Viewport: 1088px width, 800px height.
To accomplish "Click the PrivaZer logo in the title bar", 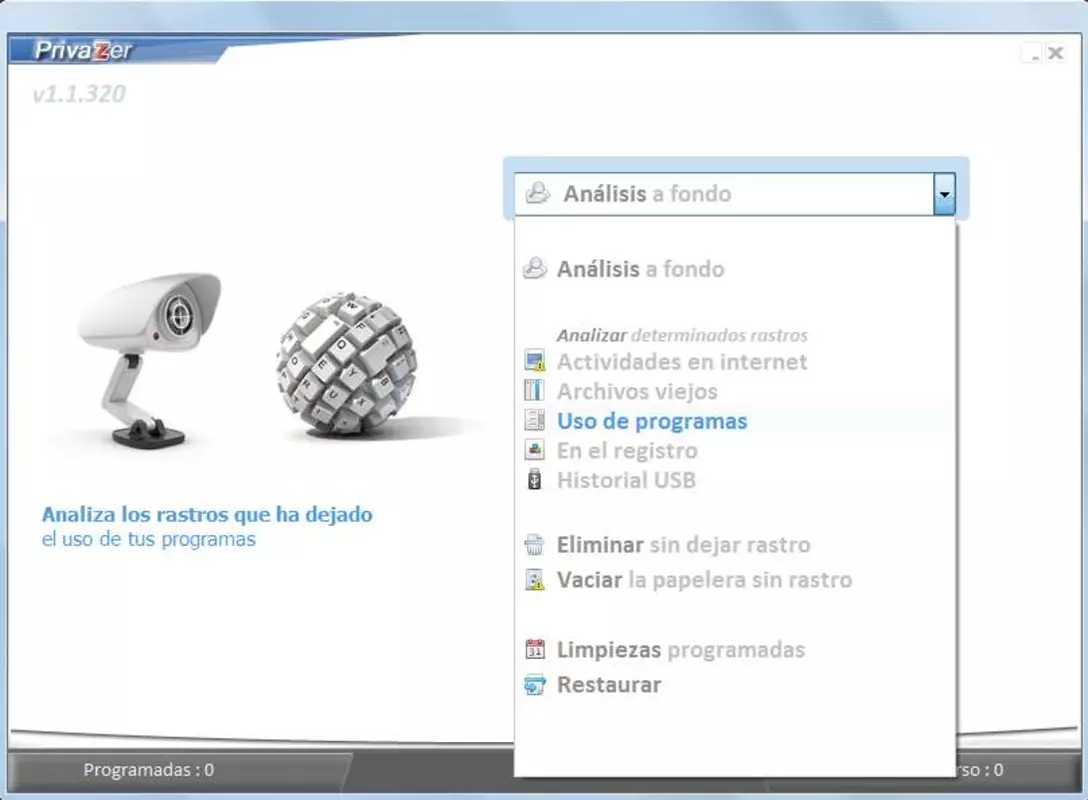I will pos(83,50).
